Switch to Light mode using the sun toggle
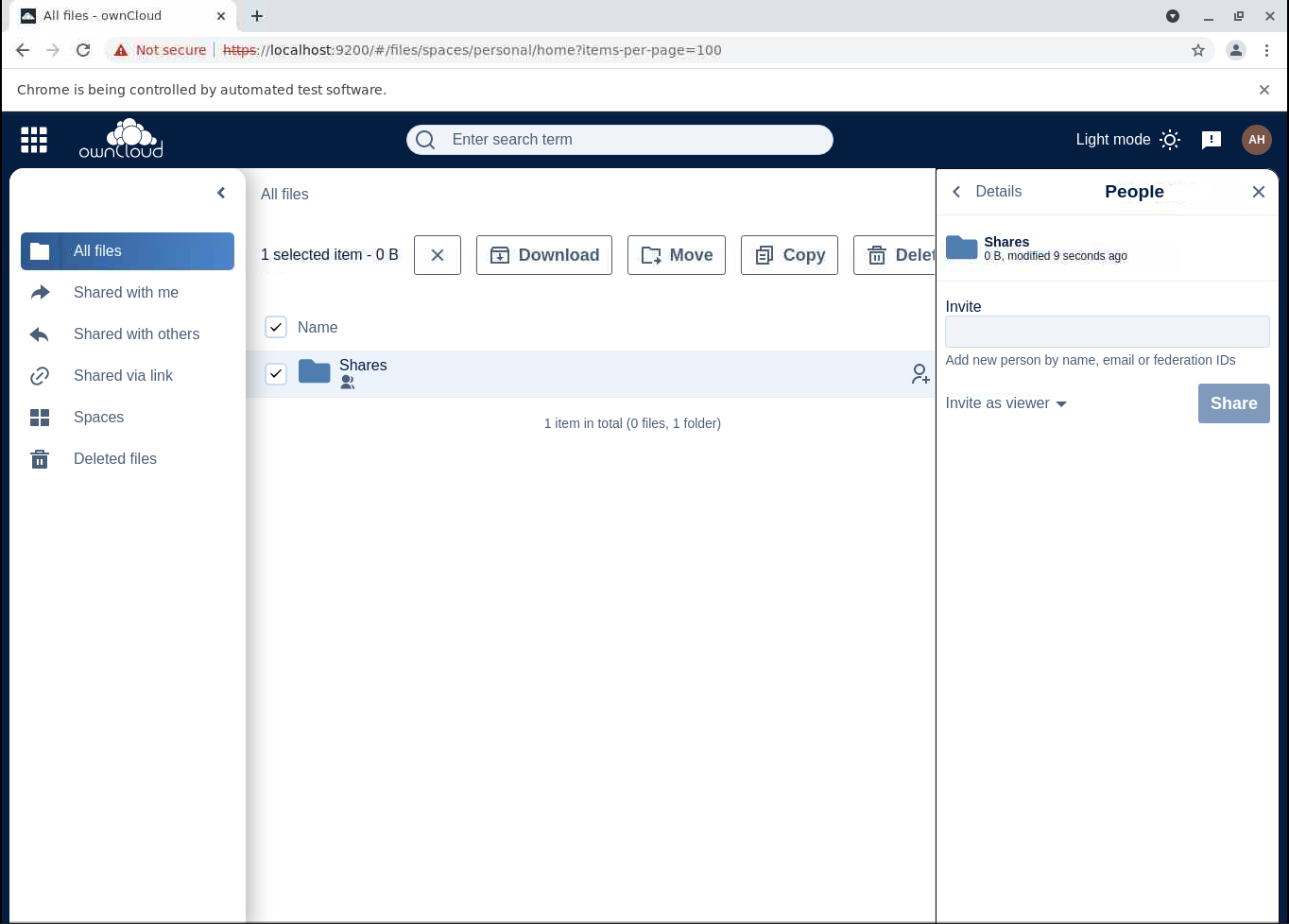Image resolution: width=1289 pixels, height=924 pixels. [1170, 139]
